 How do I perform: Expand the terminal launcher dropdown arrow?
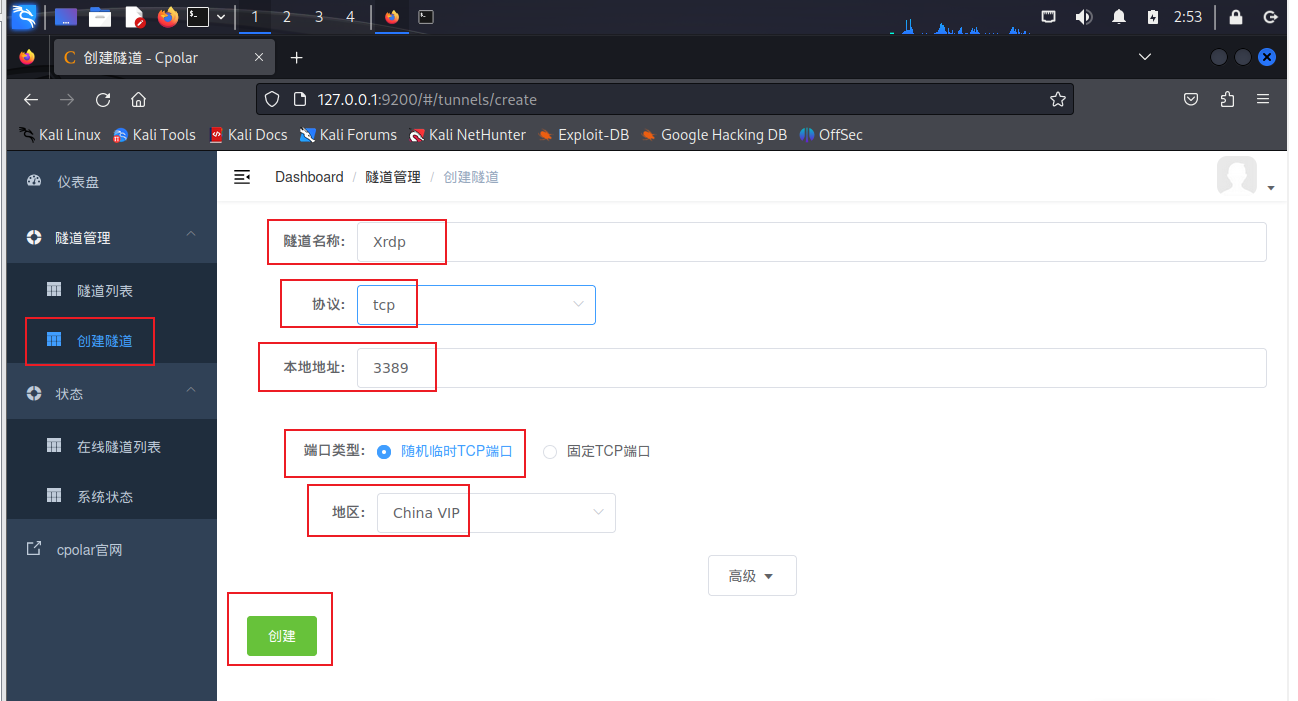click(221, 16)
